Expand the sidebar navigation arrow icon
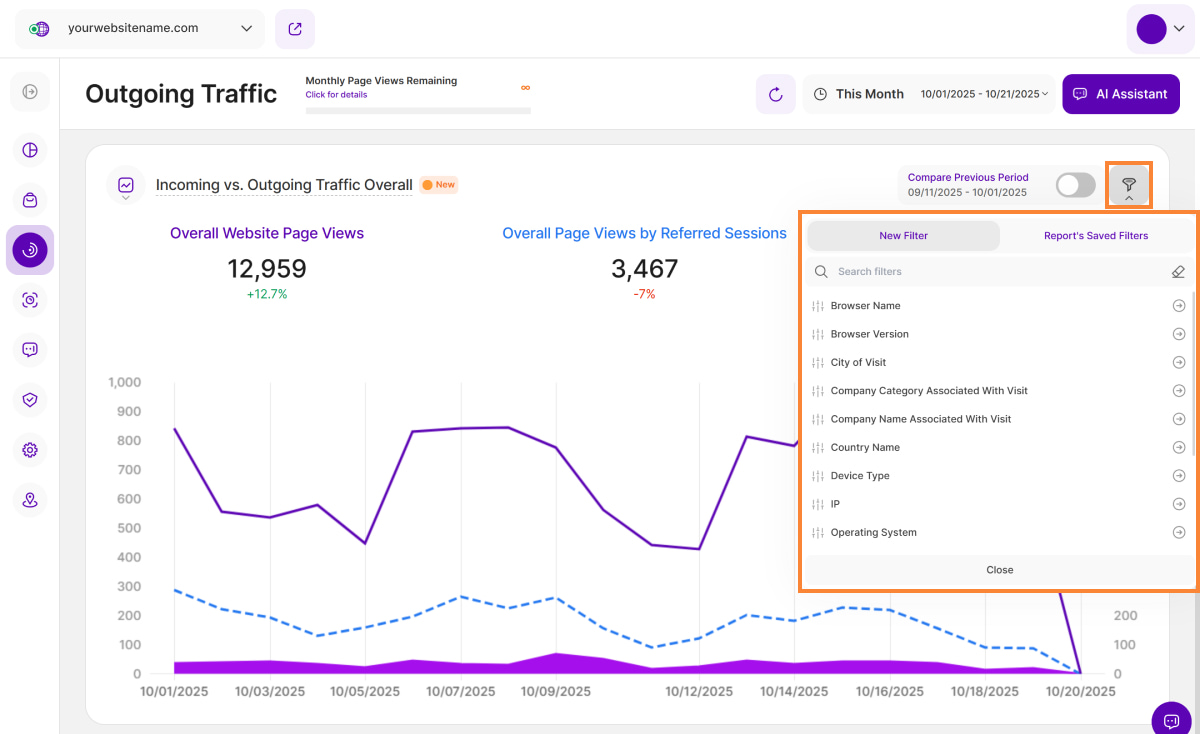 (x=30, y=92)
